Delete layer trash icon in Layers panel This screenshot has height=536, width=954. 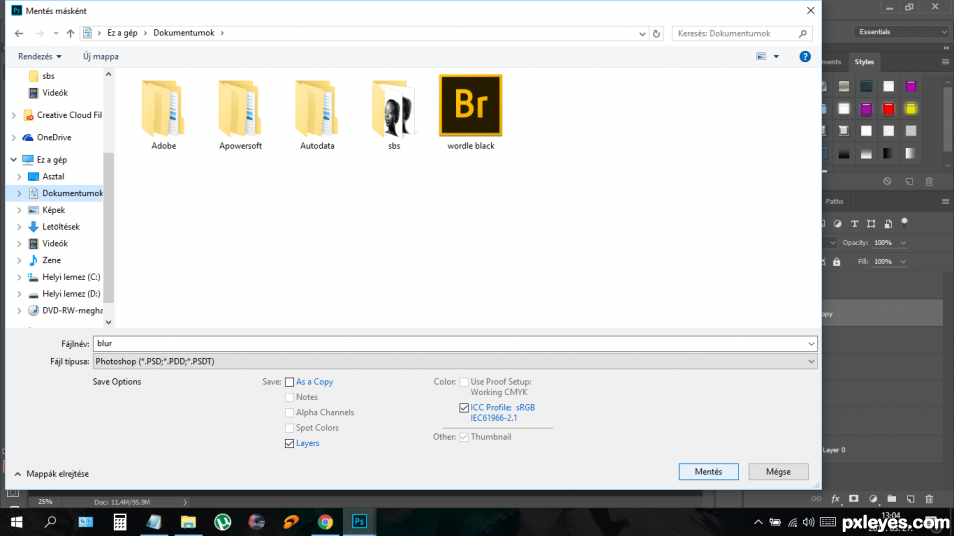[929, 499]
